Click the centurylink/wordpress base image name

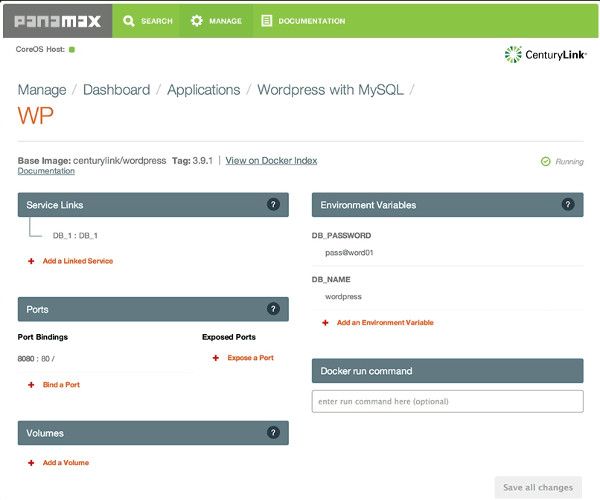pyautogui.click(x=119, y=161)
